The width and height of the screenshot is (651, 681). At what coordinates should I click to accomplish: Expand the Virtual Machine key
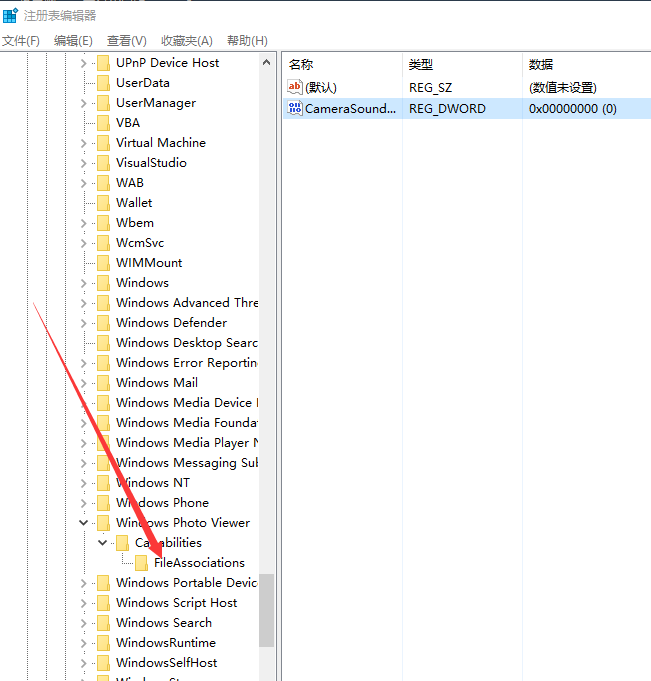[x=83, y=143]
